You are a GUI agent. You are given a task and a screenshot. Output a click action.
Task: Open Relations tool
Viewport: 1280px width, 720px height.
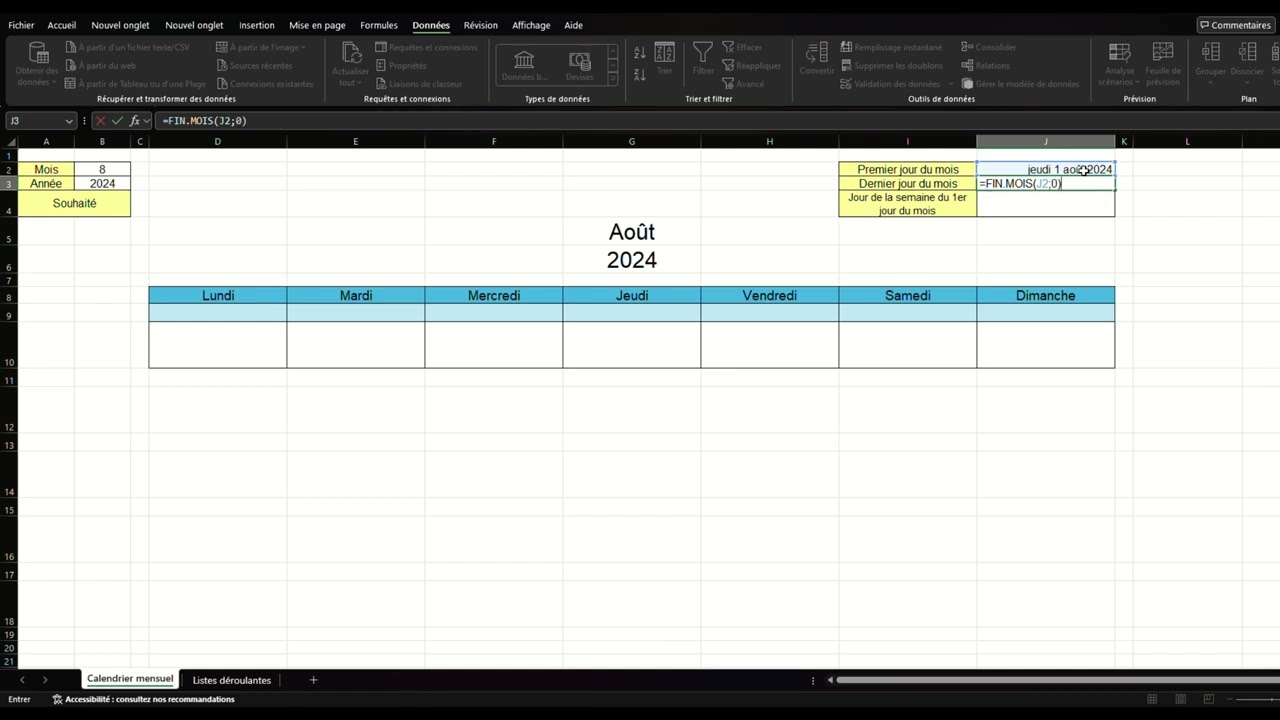point(986,65)
